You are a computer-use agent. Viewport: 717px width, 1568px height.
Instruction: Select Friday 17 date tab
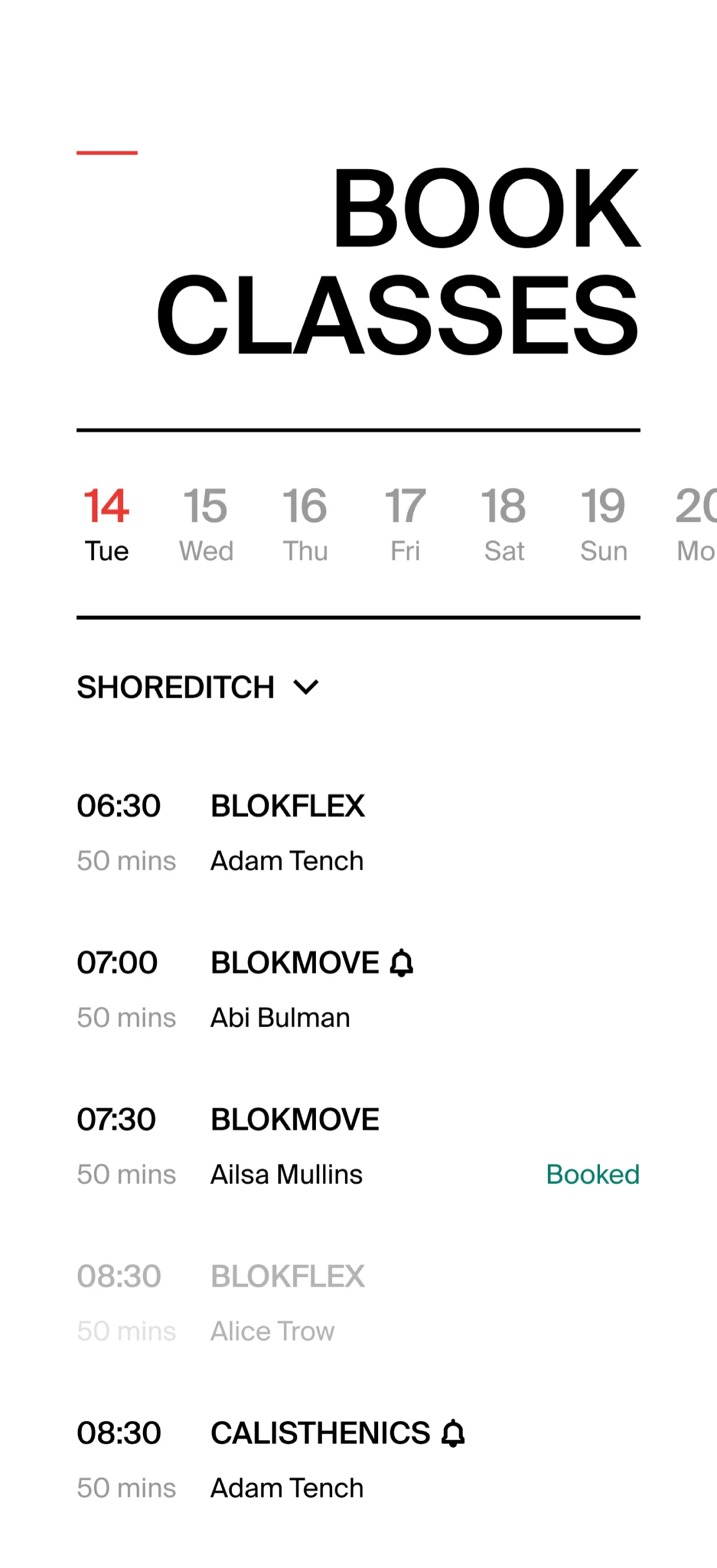coord(405,524)
